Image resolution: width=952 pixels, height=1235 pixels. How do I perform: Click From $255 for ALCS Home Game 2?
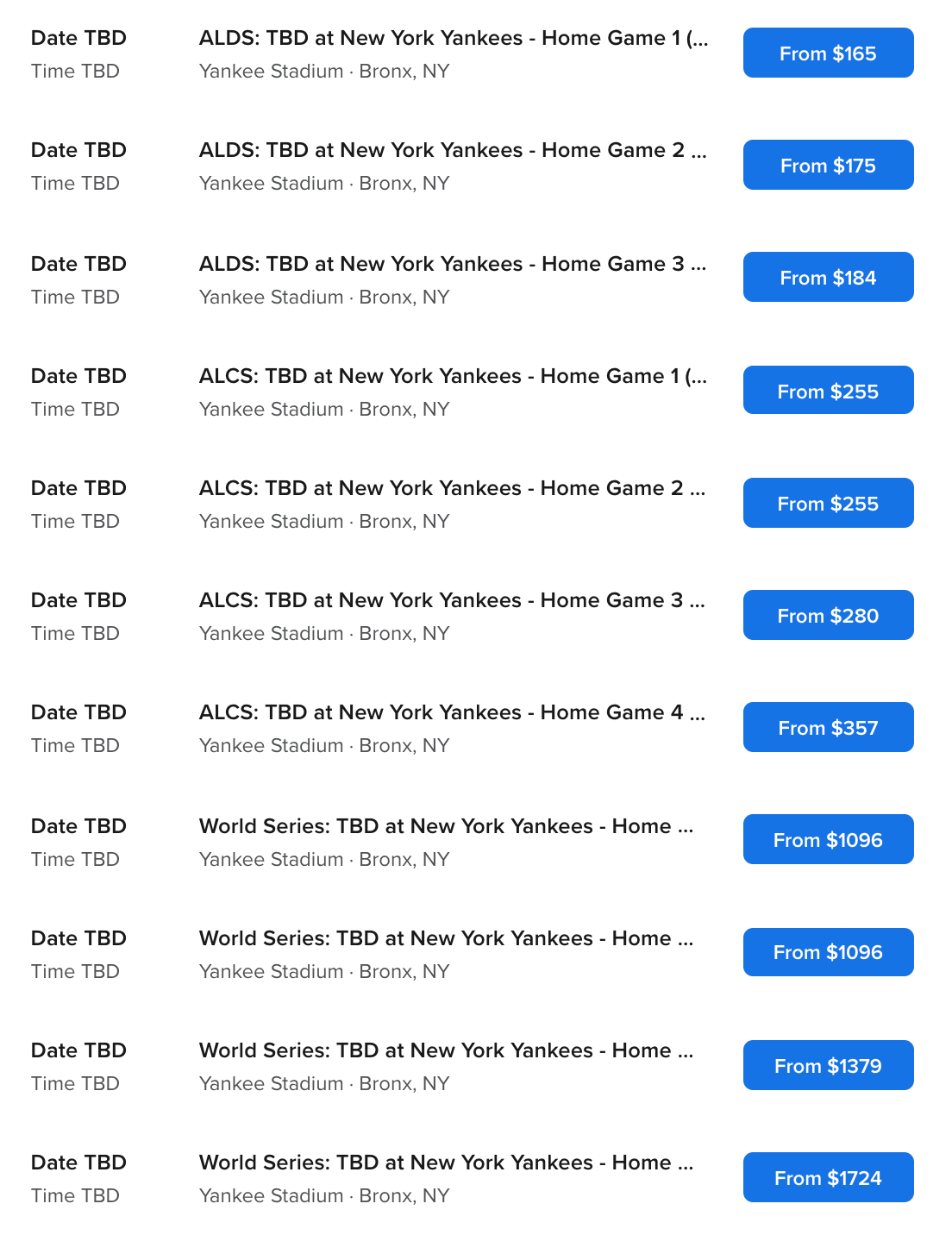tap(828, 504)
